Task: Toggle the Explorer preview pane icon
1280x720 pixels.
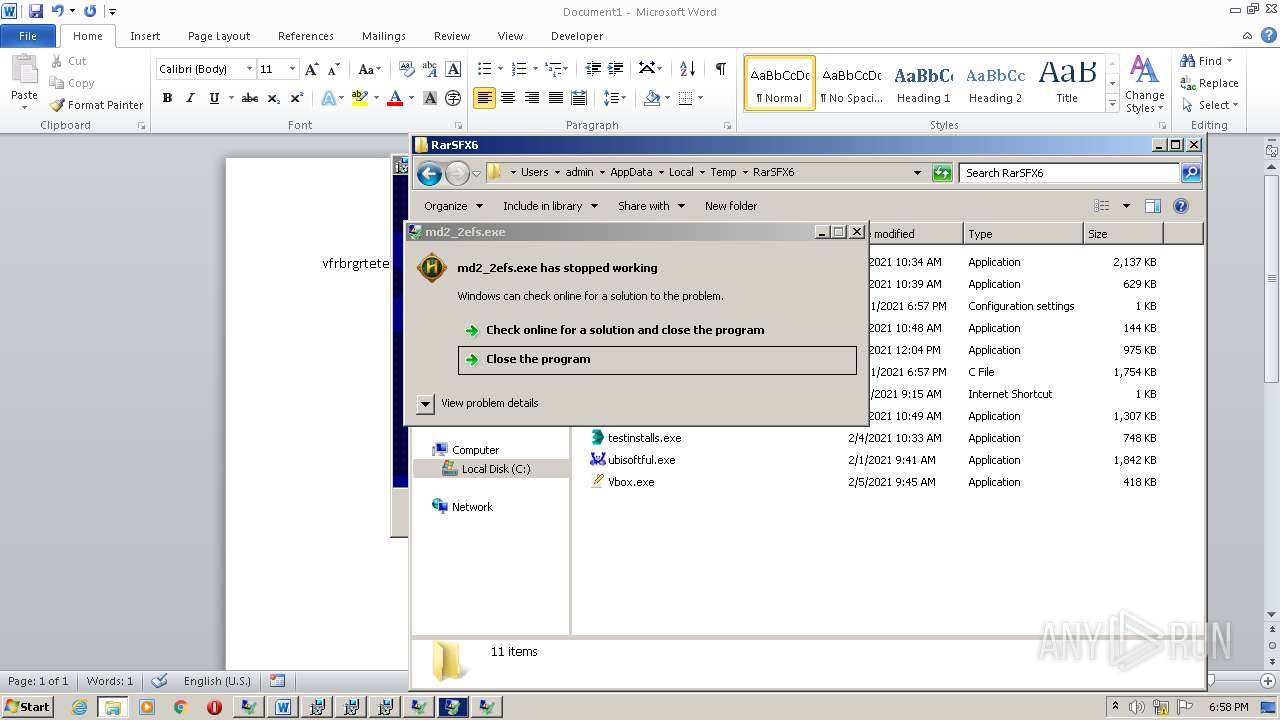Action: (x=1152, y=206)
